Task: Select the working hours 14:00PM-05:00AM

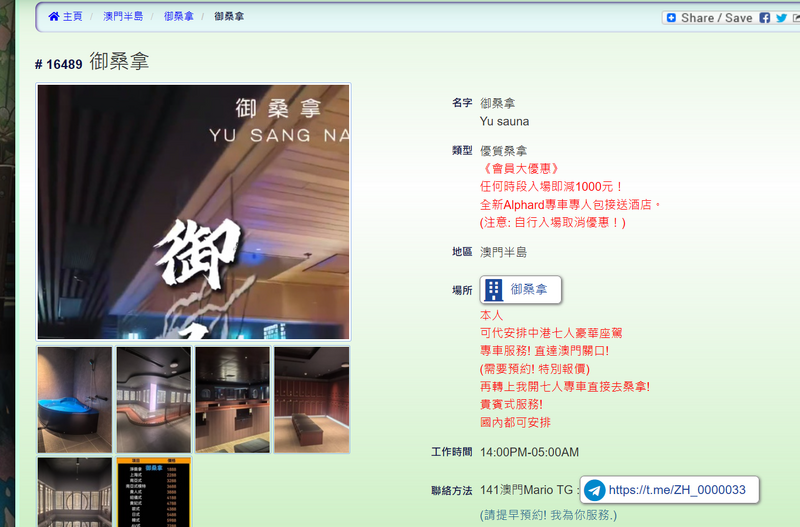Action: tap(529, 452)
